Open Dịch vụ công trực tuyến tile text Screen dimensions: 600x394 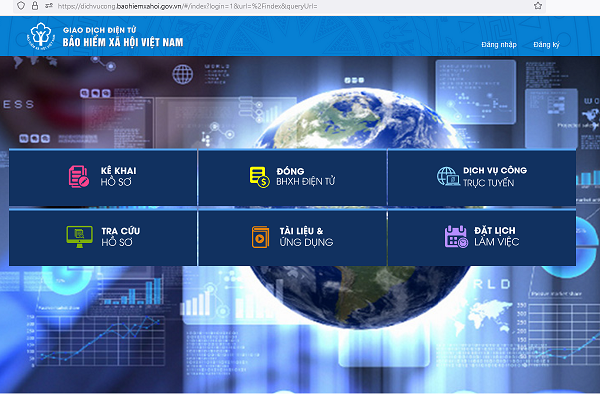[495, 176]
